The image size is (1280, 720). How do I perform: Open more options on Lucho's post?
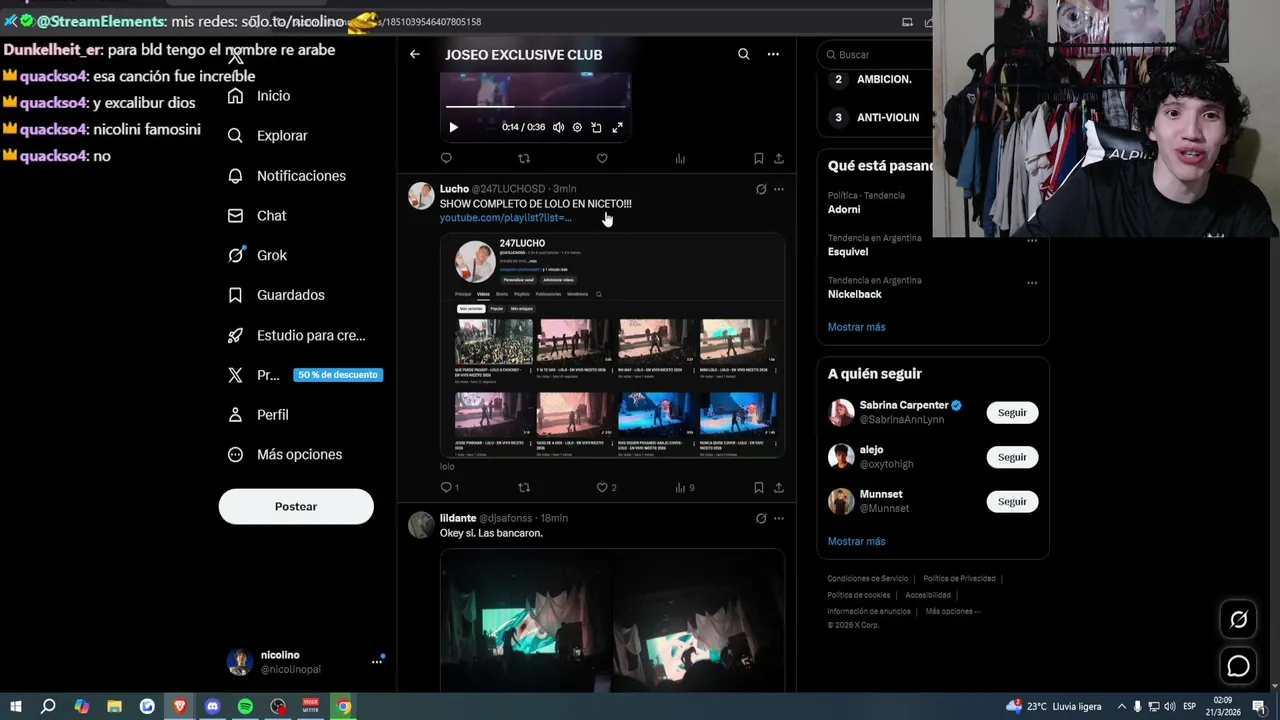point(779,189)
